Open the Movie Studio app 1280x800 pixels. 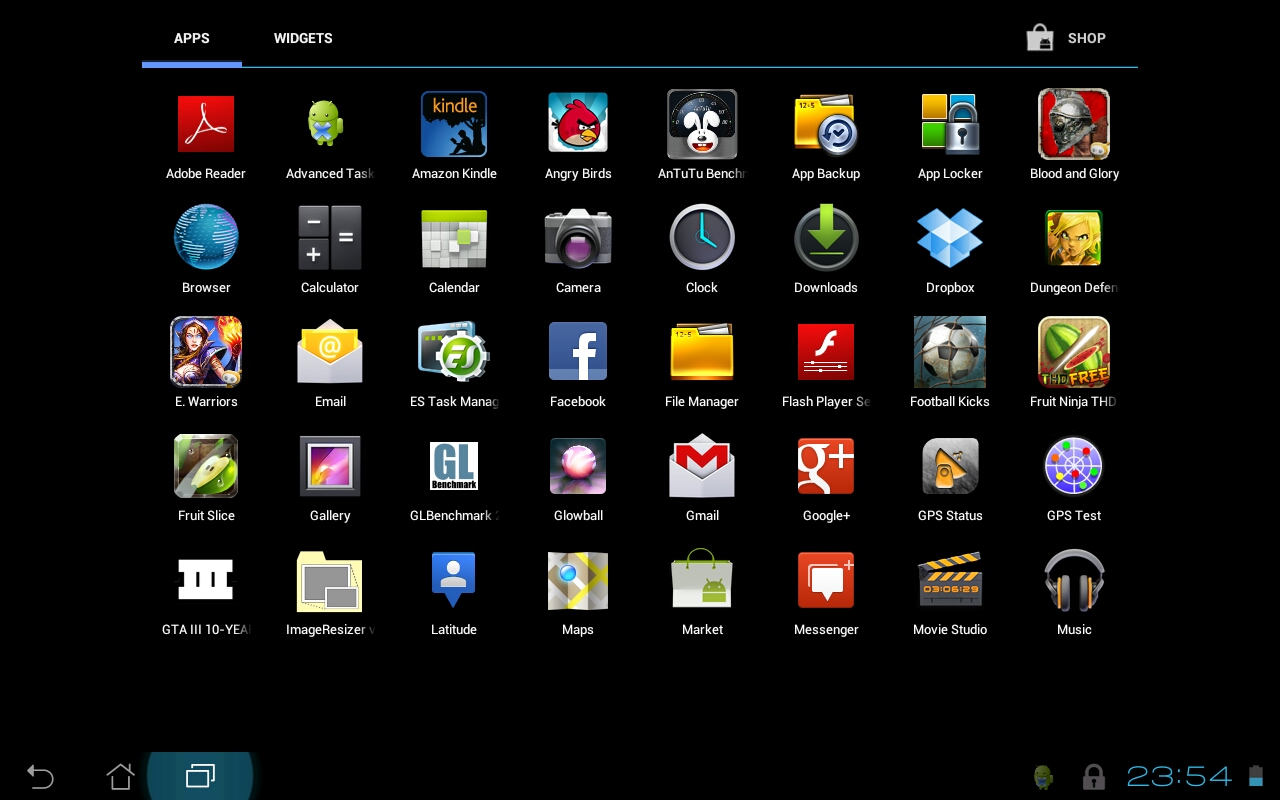coord(950,580)
